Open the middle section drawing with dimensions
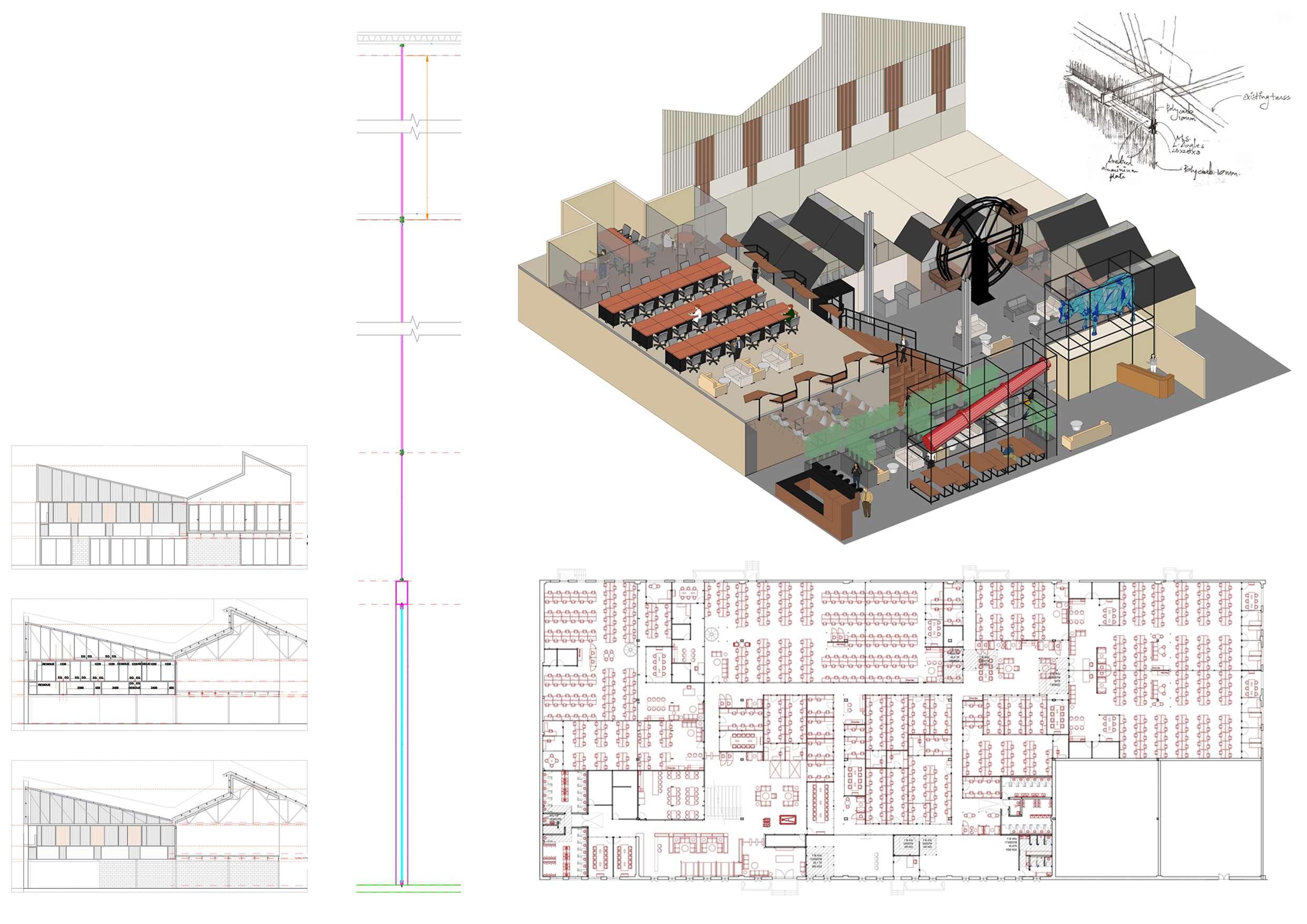The image size is (1307, 924). pos(159,664)
